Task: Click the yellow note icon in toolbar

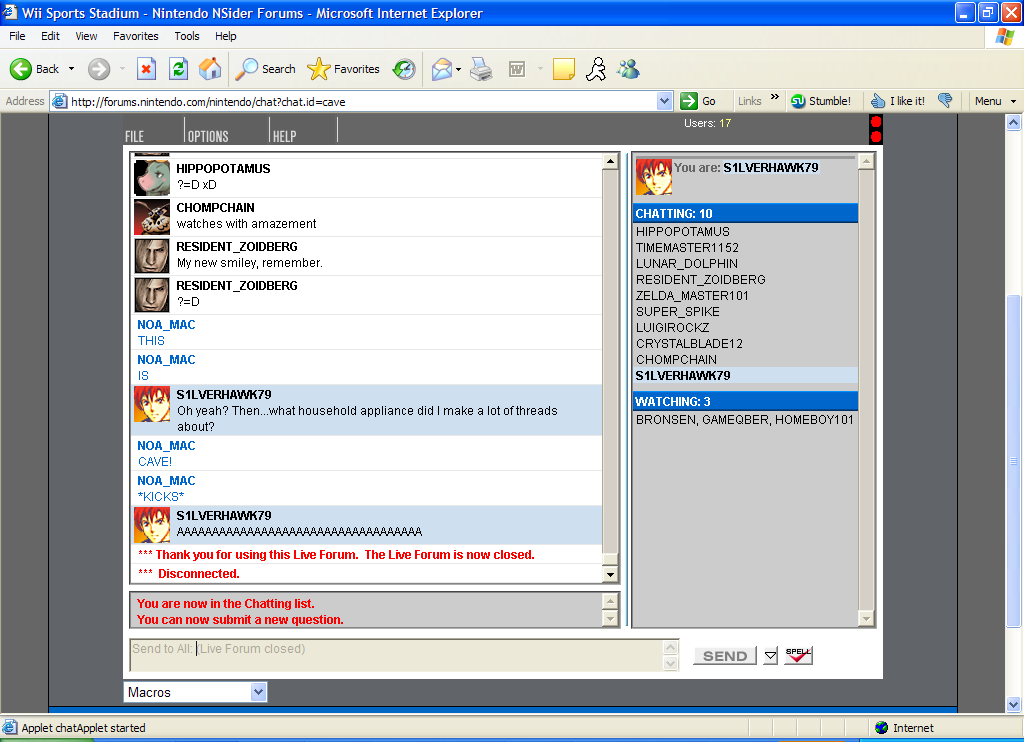Action: click(564, 69)
